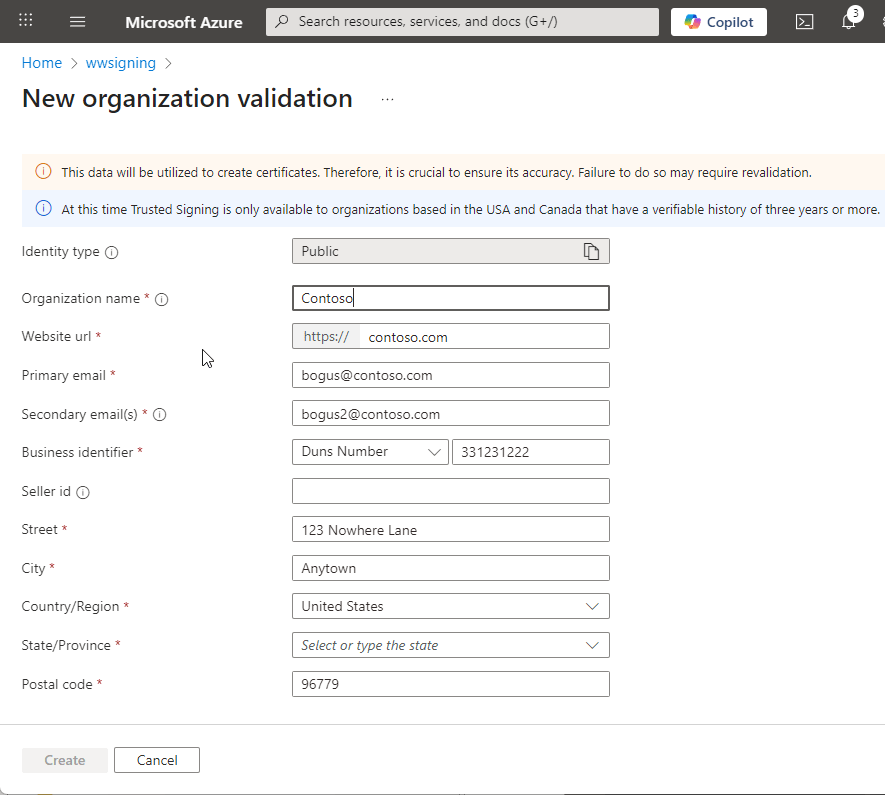Image resolution: width=885 pixels, height=795 pixels.
Task: Click Microsoft Azure in the top bar
Action: (x=184, y=21)
